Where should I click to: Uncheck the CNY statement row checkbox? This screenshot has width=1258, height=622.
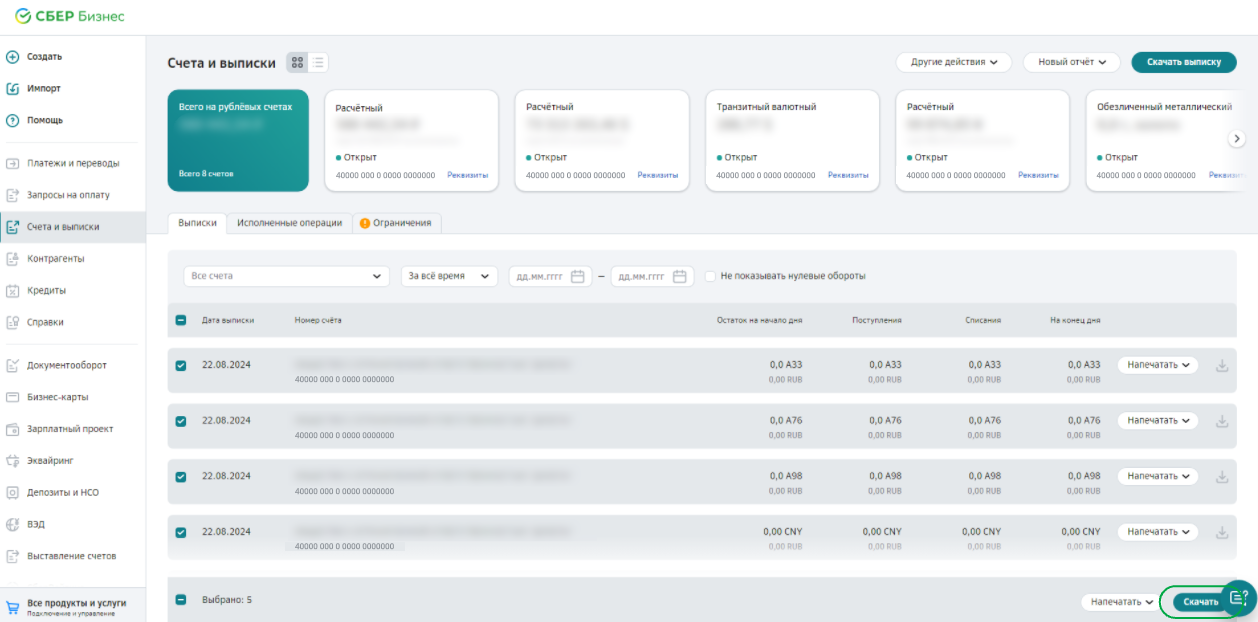181,532
